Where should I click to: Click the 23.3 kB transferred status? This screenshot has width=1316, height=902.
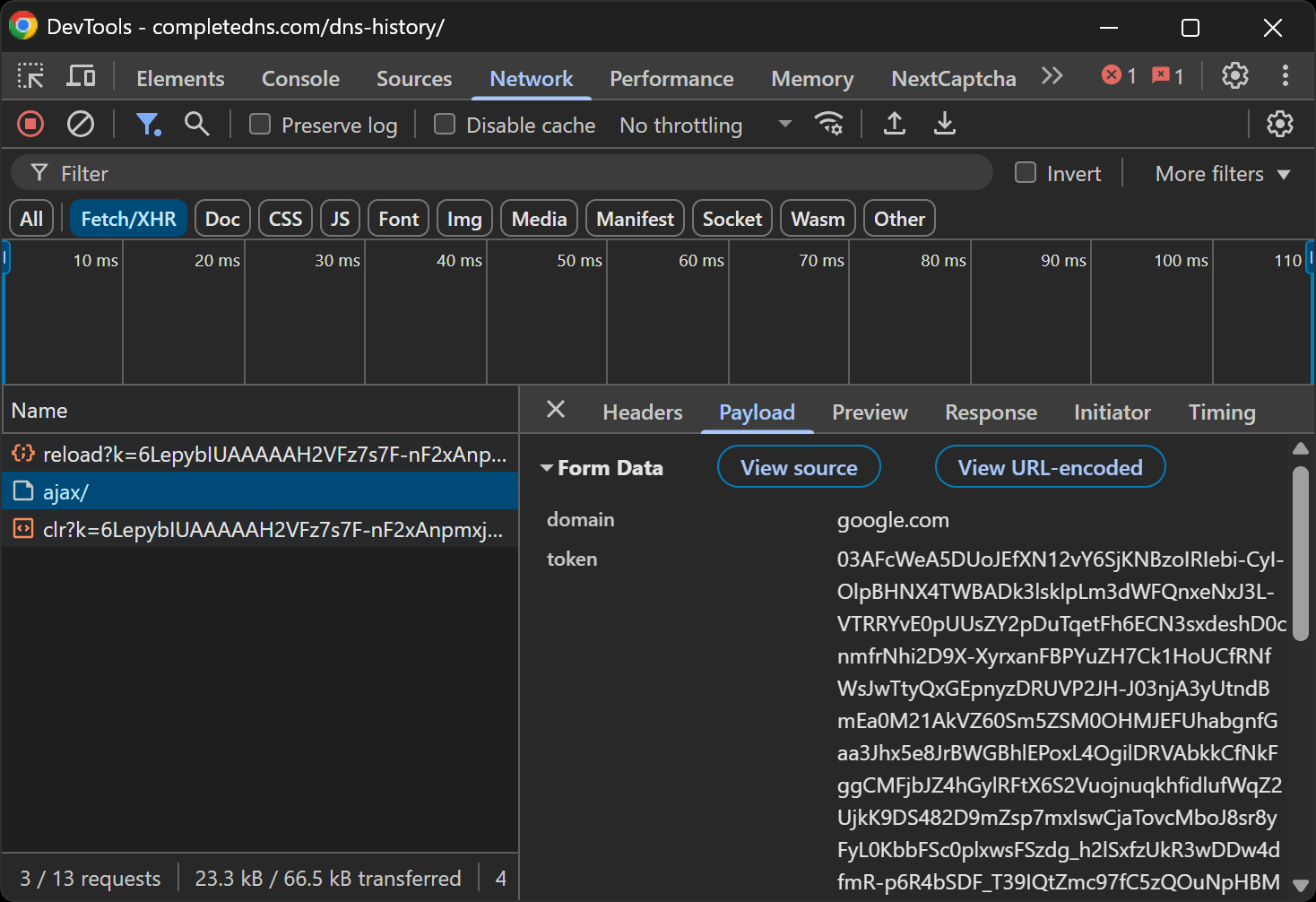tap(327, 878)
